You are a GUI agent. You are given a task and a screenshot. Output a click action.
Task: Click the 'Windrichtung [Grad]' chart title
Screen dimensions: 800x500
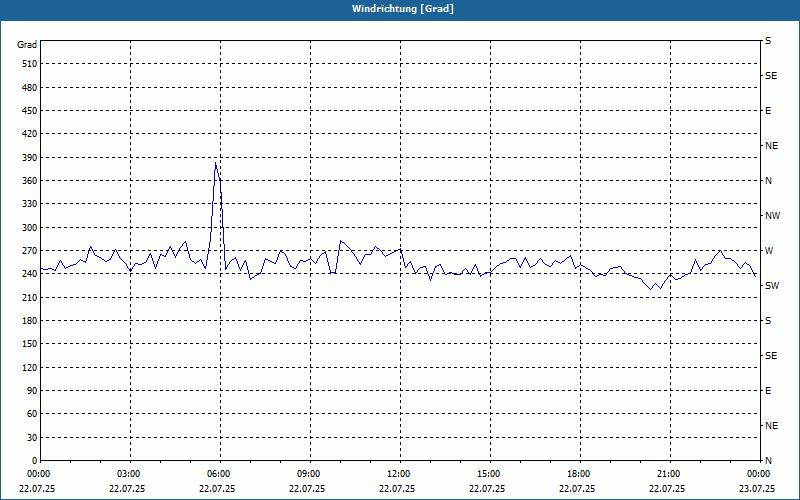pos(403,9)
